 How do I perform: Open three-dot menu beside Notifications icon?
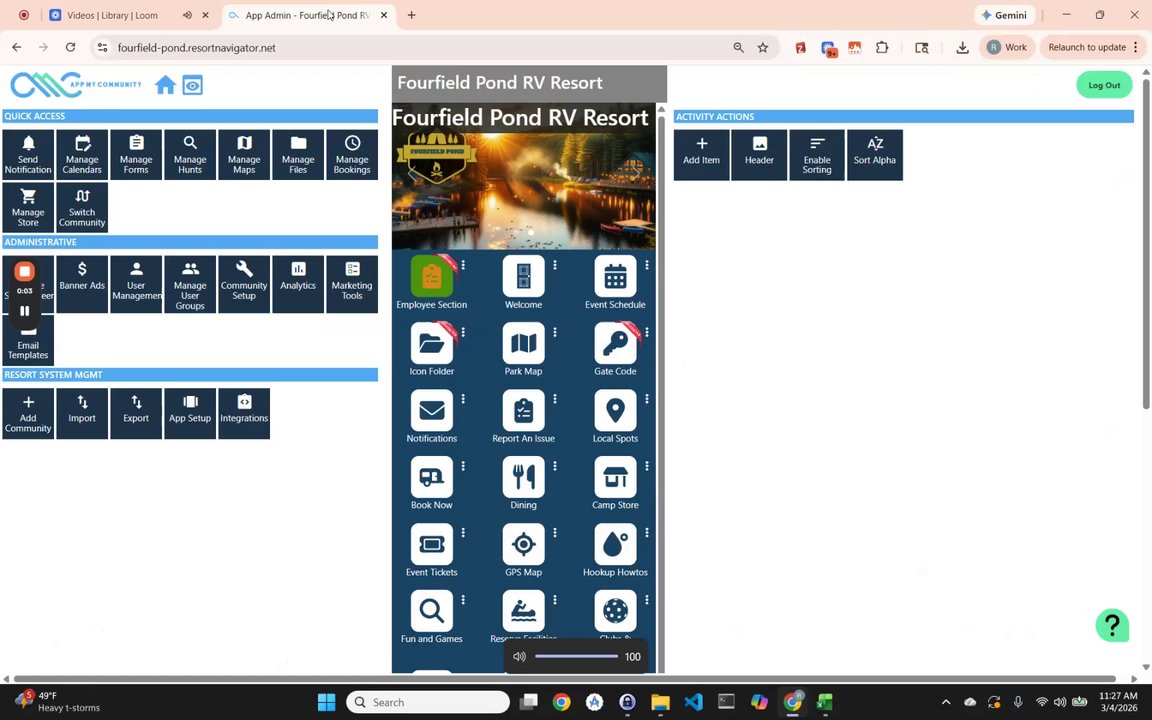click(x=463, y=399)
